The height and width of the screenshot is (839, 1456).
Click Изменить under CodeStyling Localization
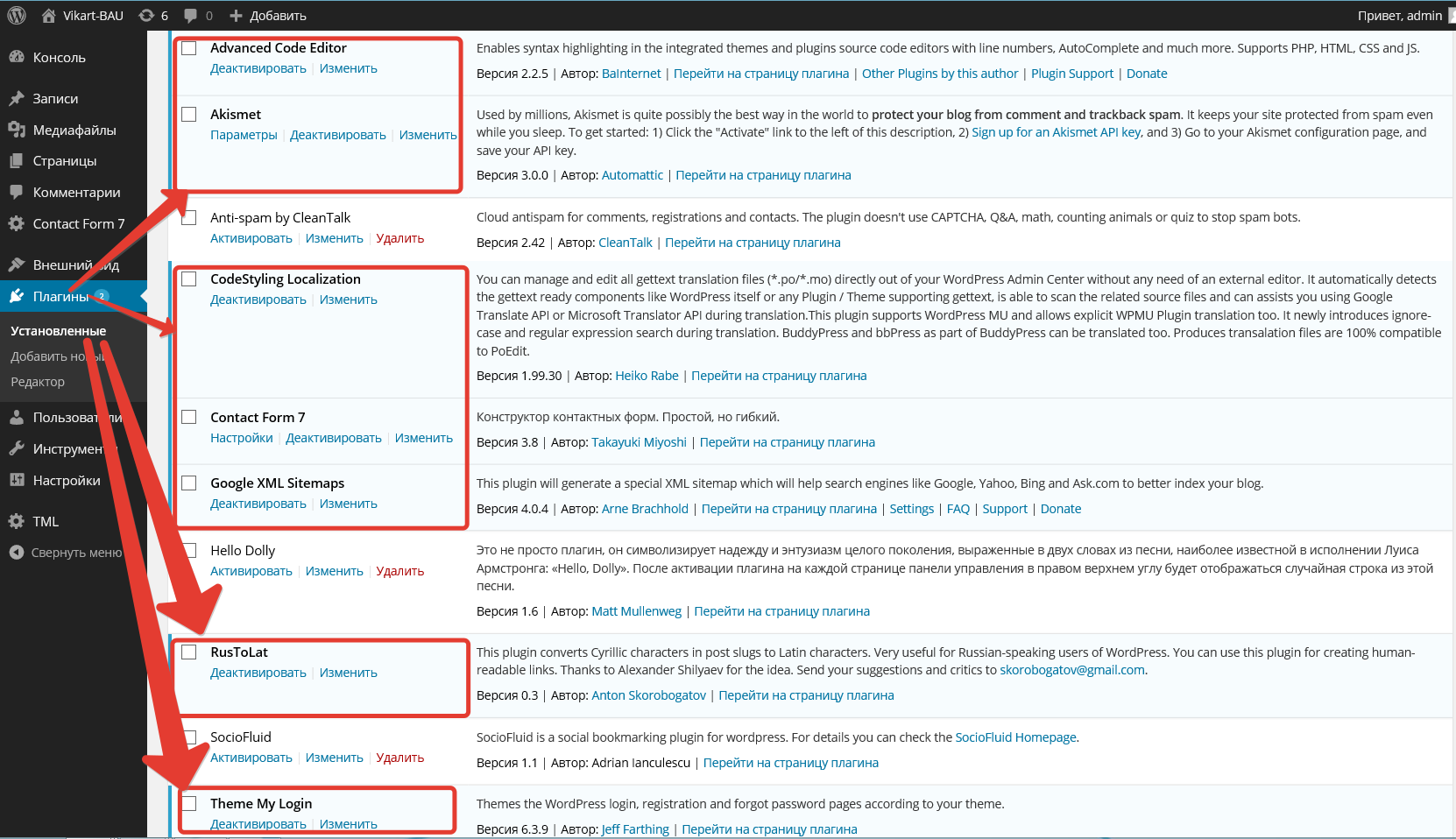(x=349, y=300)
